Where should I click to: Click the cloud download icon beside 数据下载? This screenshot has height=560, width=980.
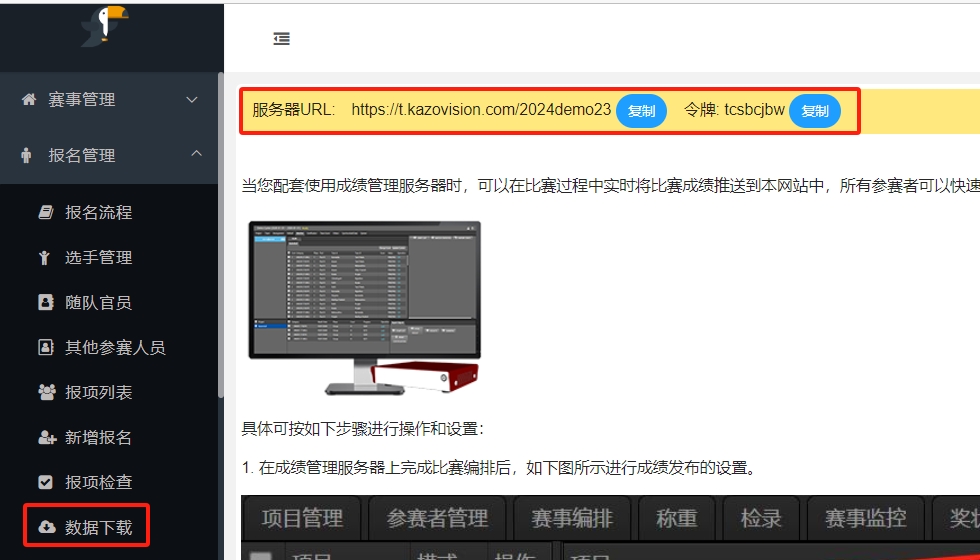(x=46, y=527)
